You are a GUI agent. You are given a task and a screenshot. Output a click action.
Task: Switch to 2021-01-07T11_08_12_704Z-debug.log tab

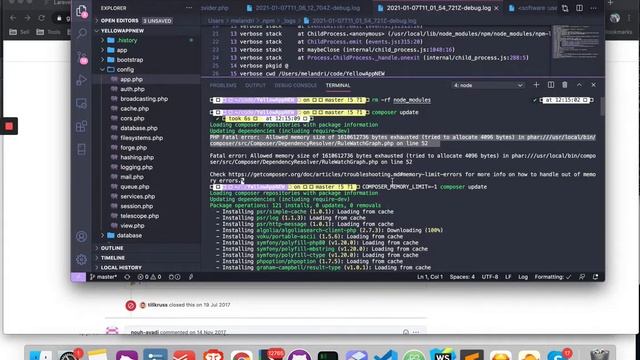pos(304,8)
